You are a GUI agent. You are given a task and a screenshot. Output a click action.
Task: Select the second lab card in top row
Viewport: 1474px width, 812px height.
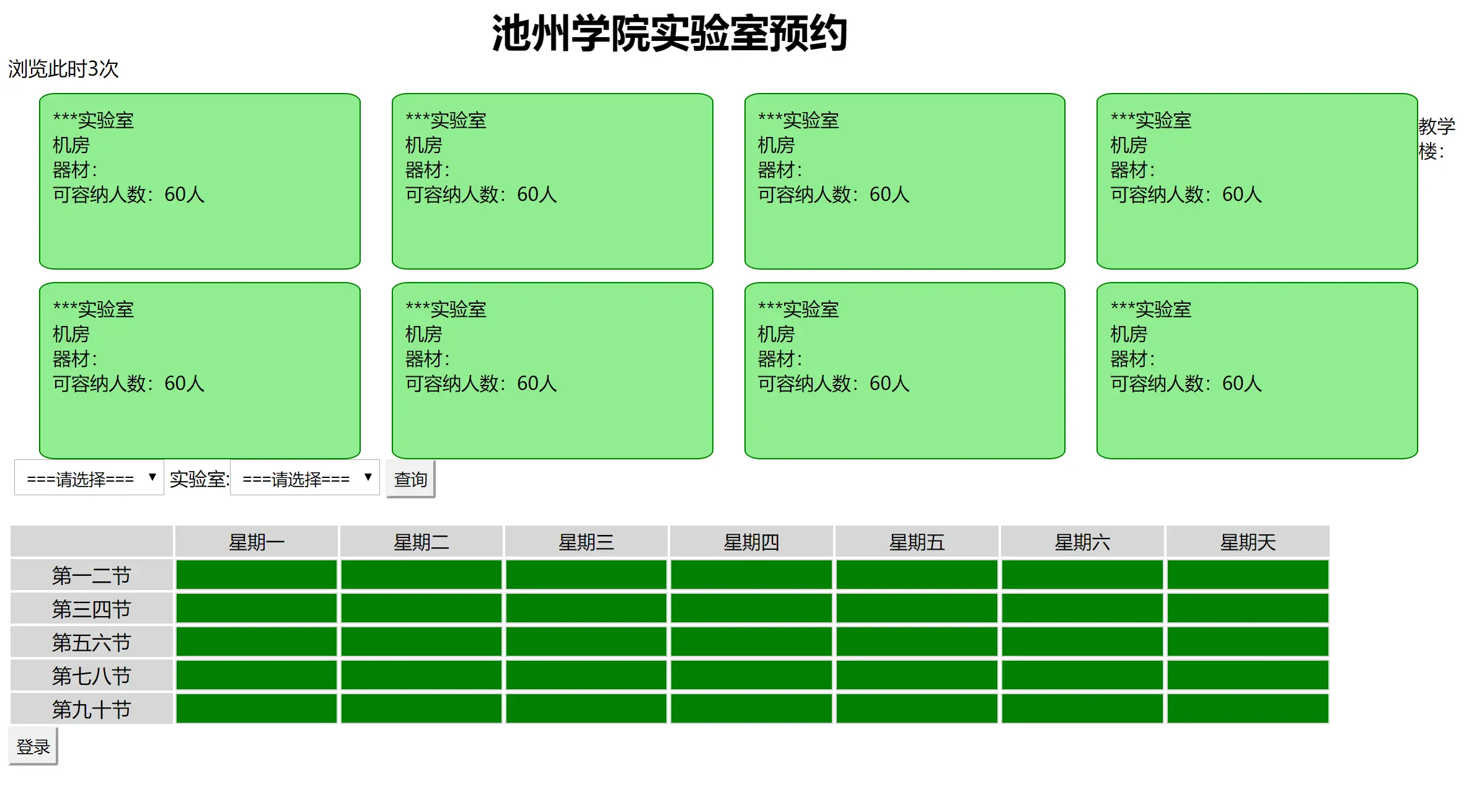click(552, 181)
